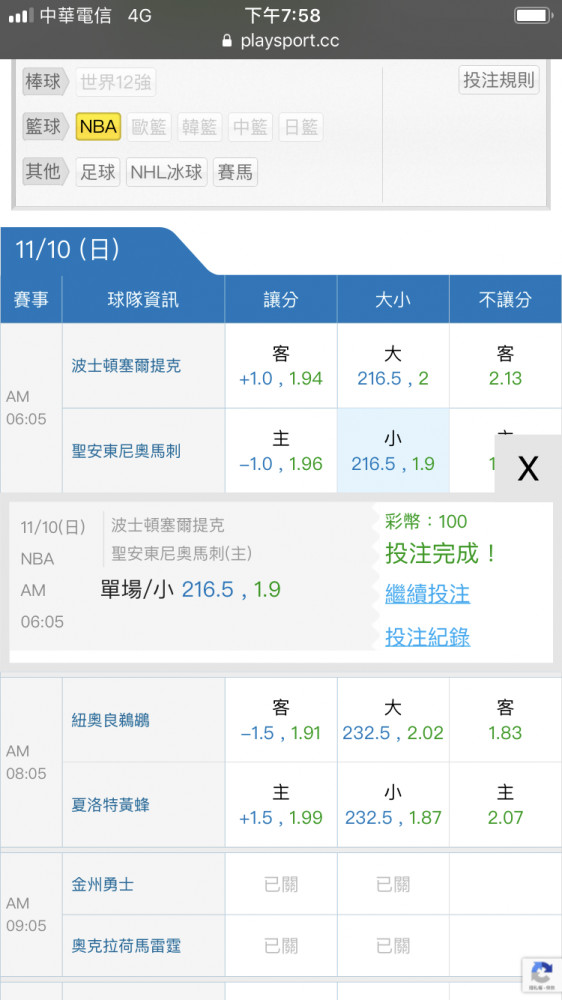Pick 客 +1.0, 1.94 spread bet

click(281, 366)
